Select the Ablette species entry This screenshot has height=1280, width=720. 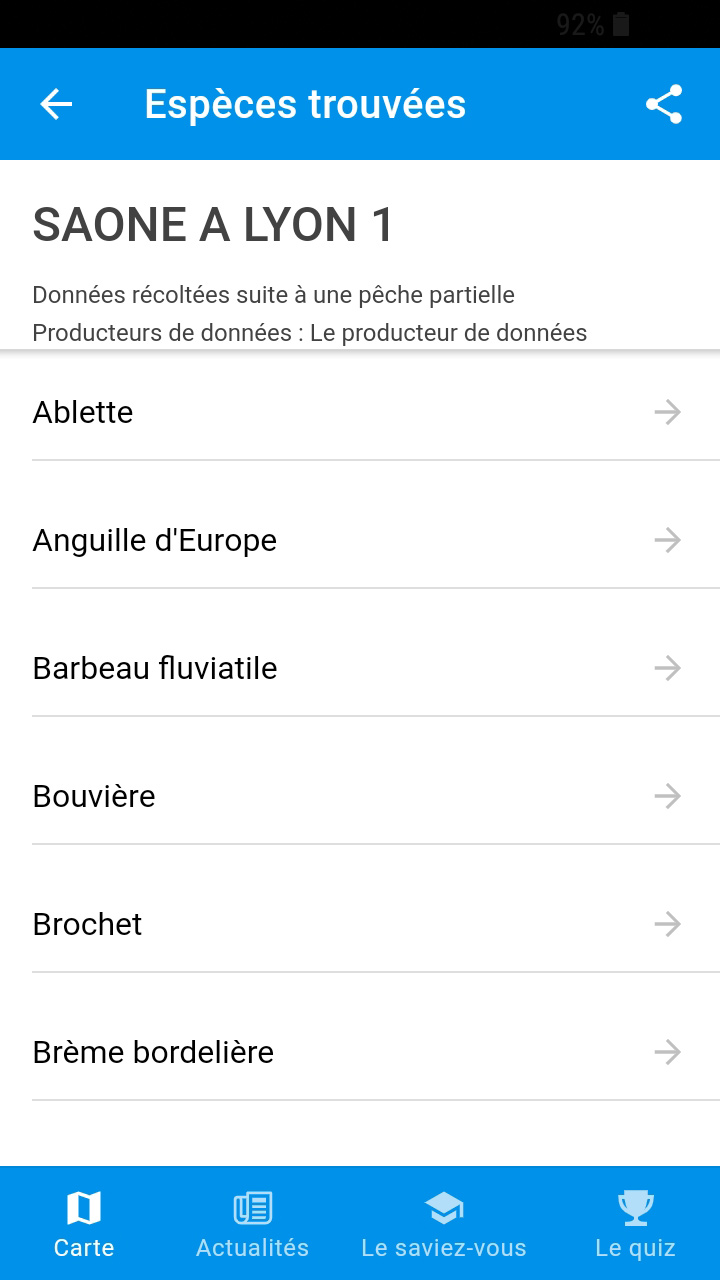[83, 412]
